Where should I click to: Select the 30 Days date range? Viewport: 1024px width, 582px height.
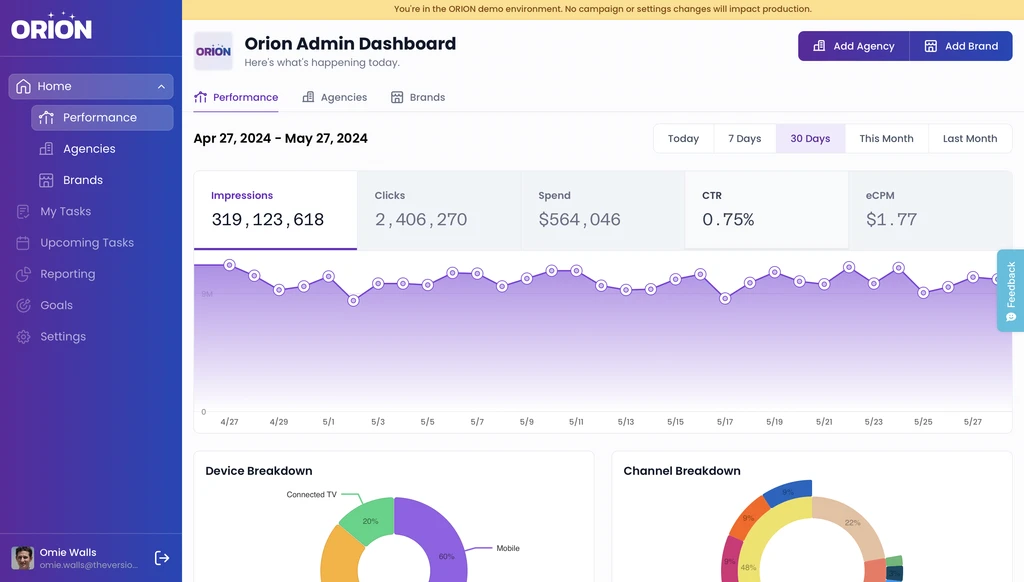[810, 138]
